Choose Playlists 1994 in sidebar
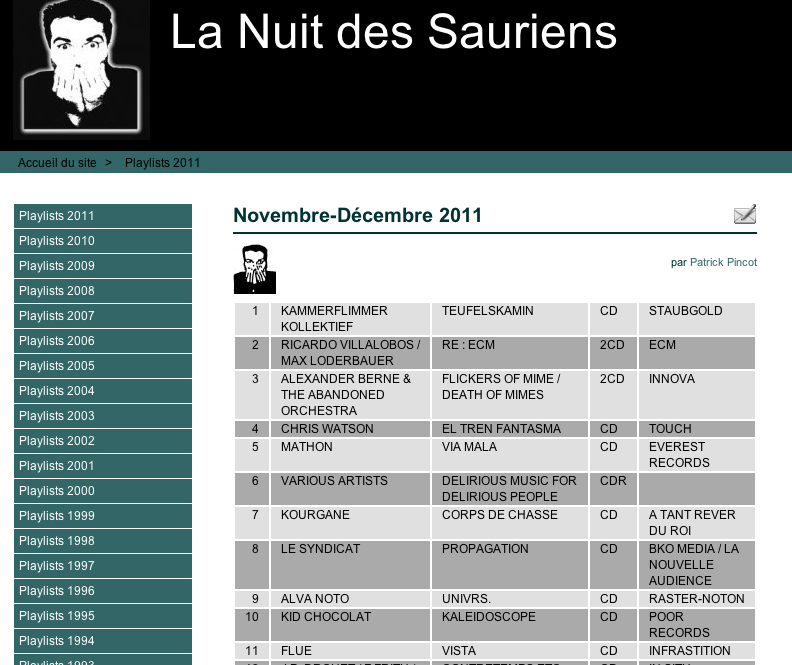792x665 pixels. click(103, 641)
